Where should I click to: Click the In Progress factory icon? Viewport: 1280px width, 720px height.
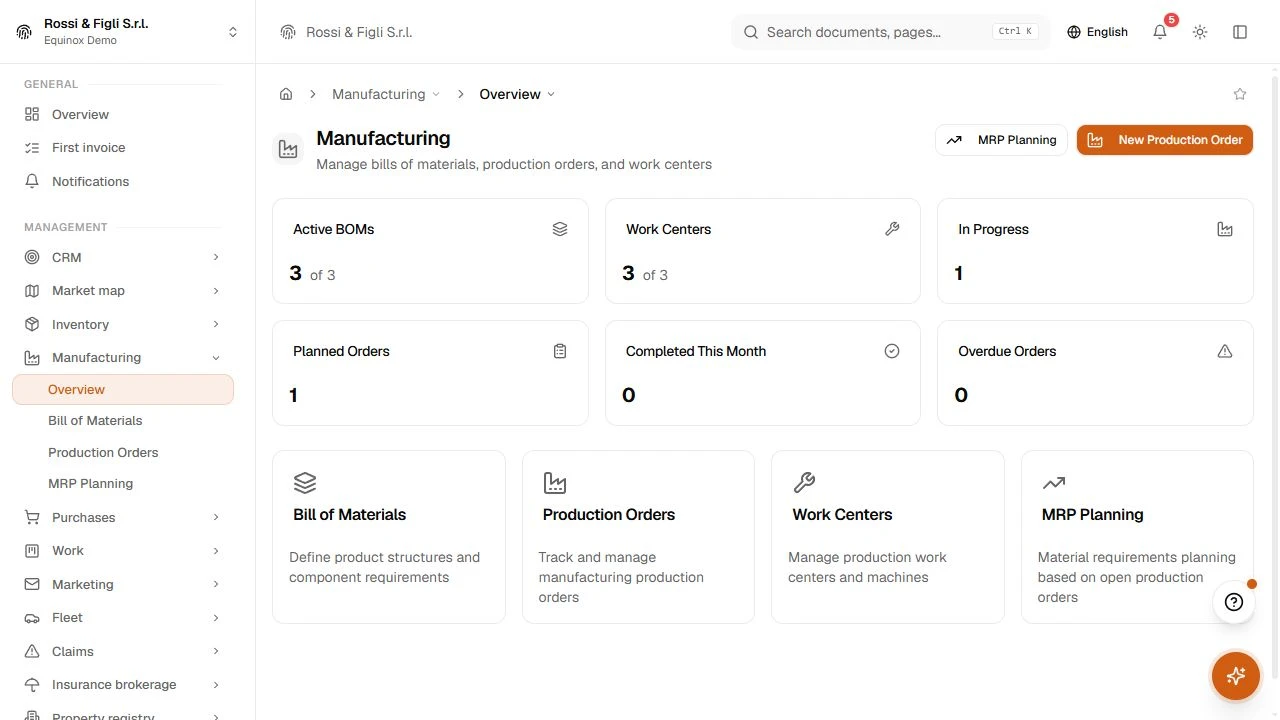point(1225,229)
